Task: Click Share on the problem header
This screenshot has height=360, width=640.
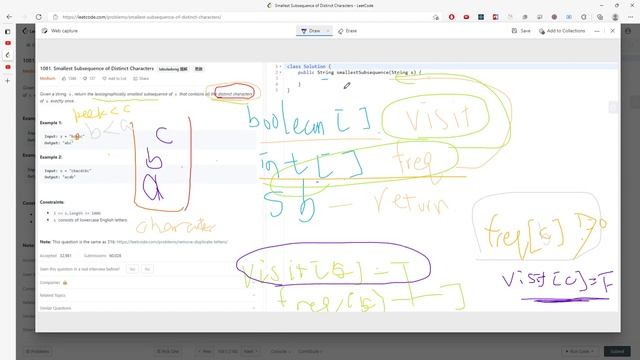Action: 141,78
